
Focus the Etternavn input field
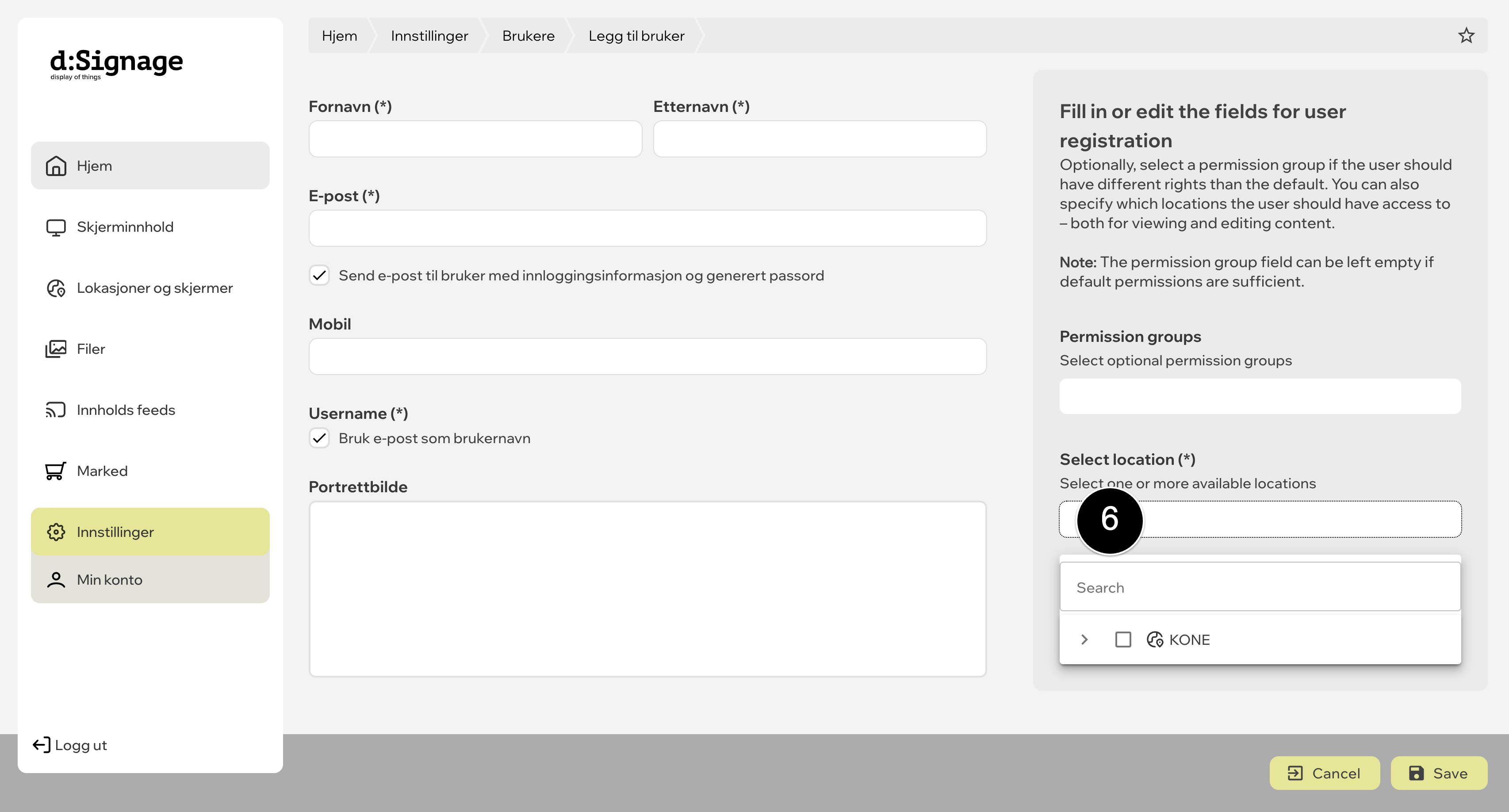point(820,139)
